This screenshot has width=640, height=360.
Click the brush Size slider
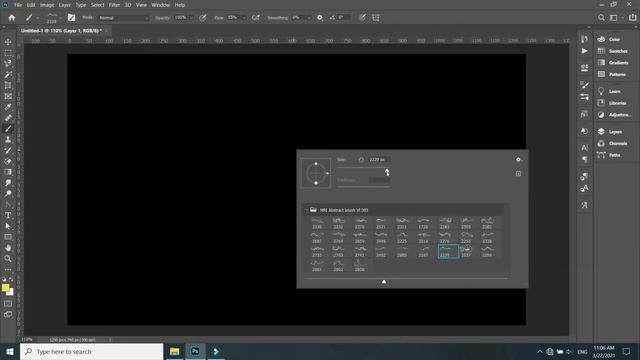pos(363,168)
